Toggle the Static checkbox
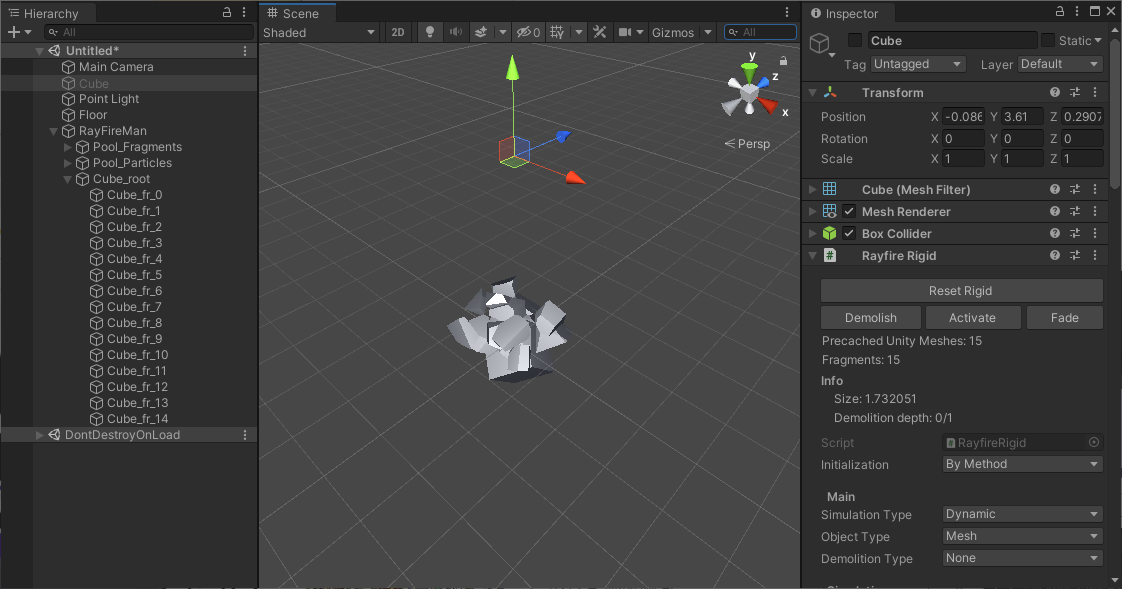1122x589 pixels. point(1048,40)
